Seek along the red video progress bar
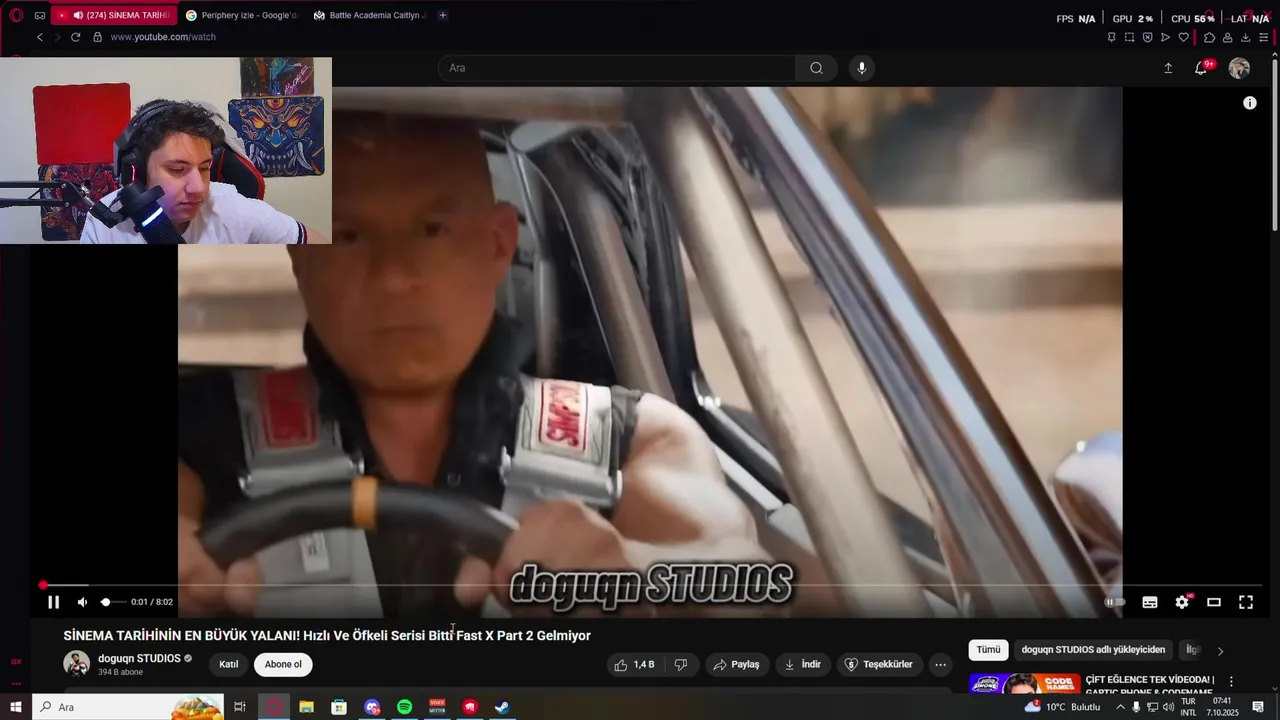Screen dimensions: 1280x720 [x=650, y=585]
